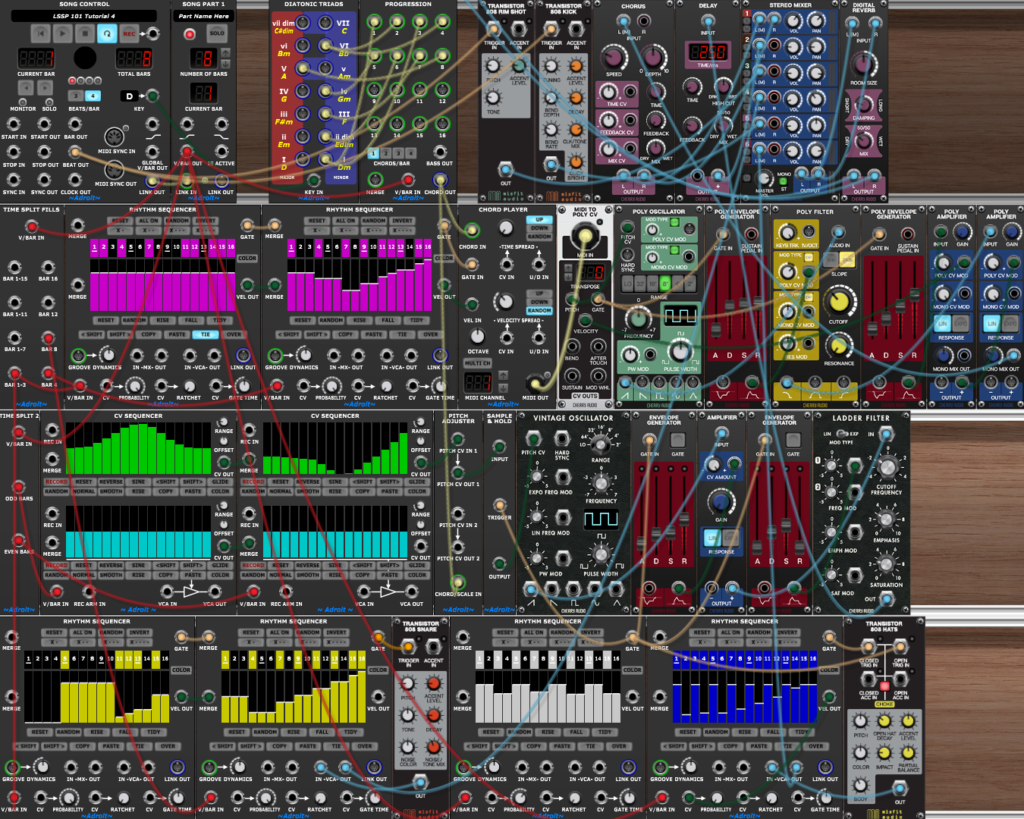This screenshot has width=1024, height=819.
Task: Click FALL in the blue Rhythm Sequencer
Action: pyautogui.click(x=773, y=732)
